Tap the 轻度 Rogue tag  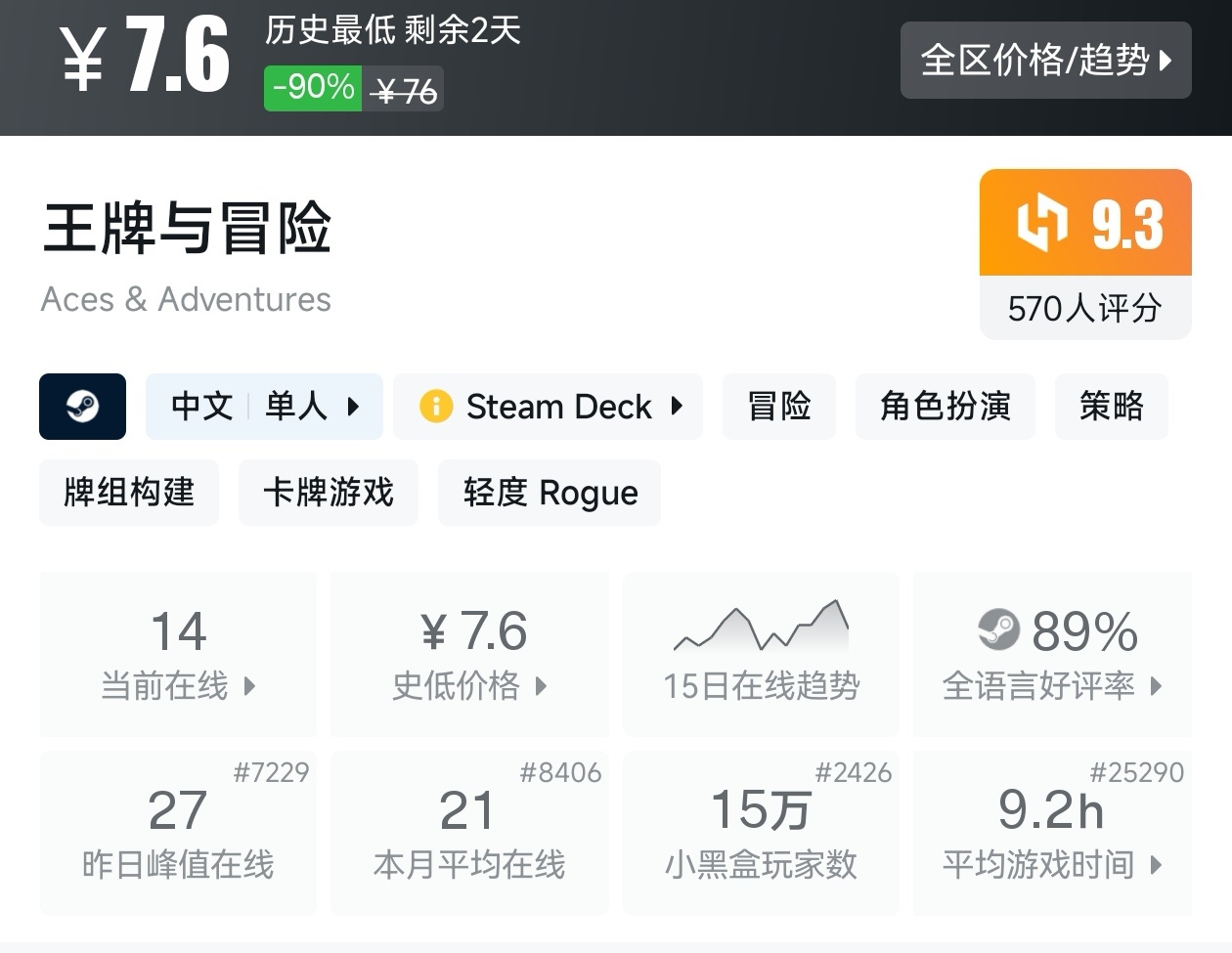click(x=550, y=493)
